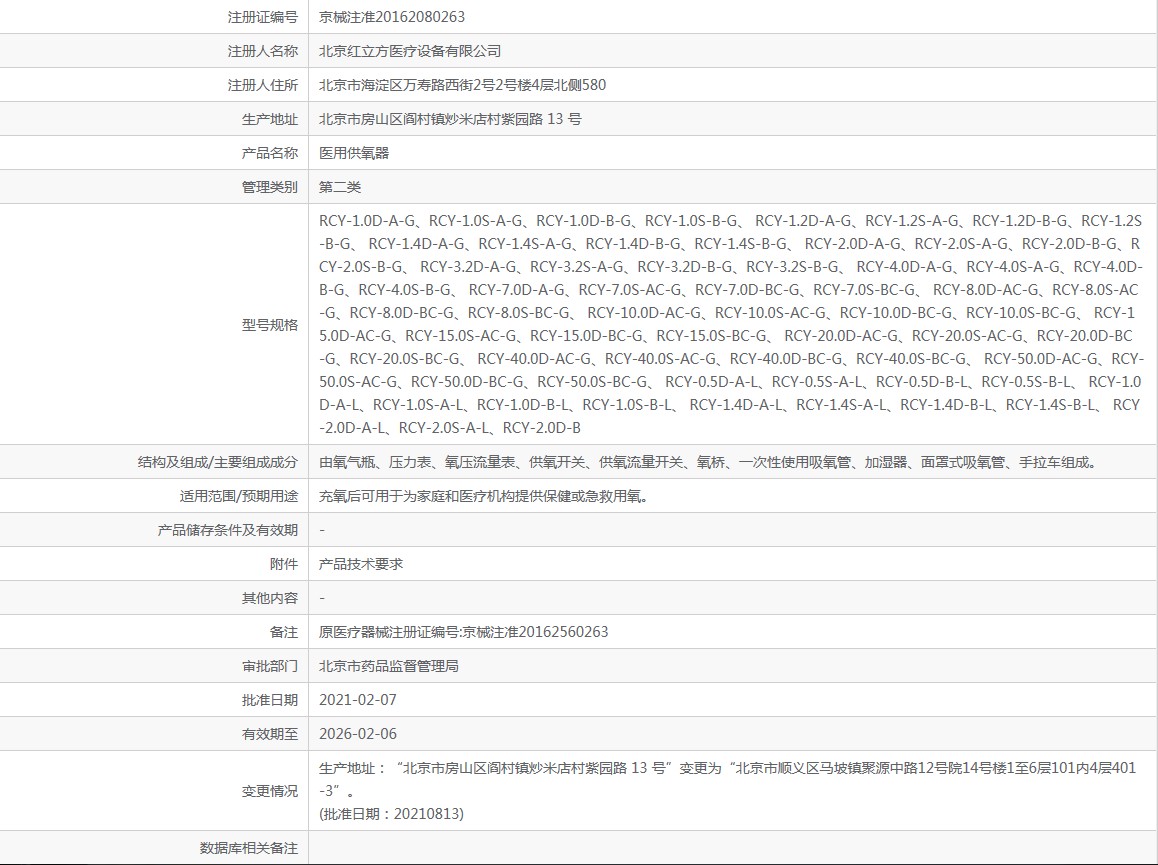The height and width of the screenshot is (865, 1158).
Task: Click the change approval date (批准日期：20210813)
Action: [x=391, y=814]
